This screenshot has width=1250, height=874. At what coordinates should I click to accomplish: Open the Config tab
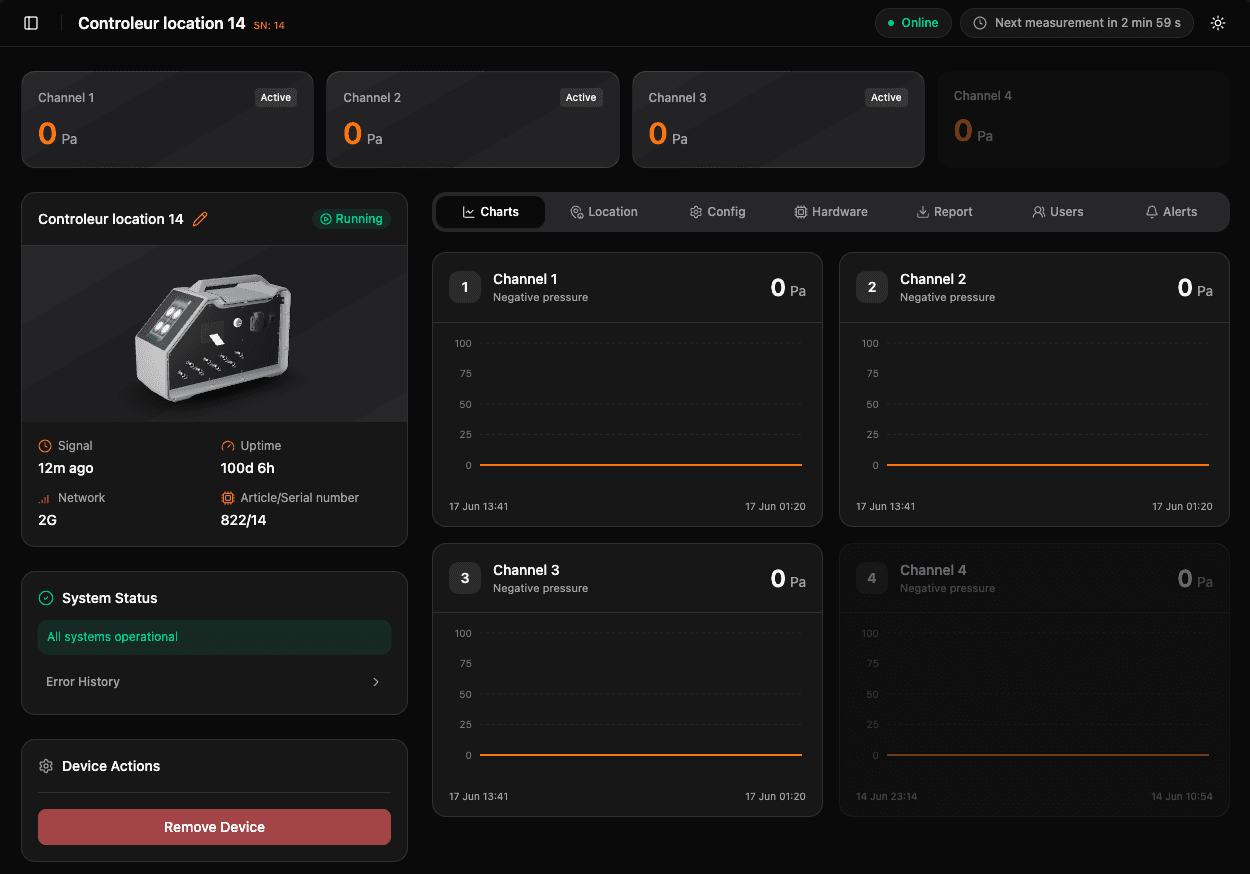(717, 212)
